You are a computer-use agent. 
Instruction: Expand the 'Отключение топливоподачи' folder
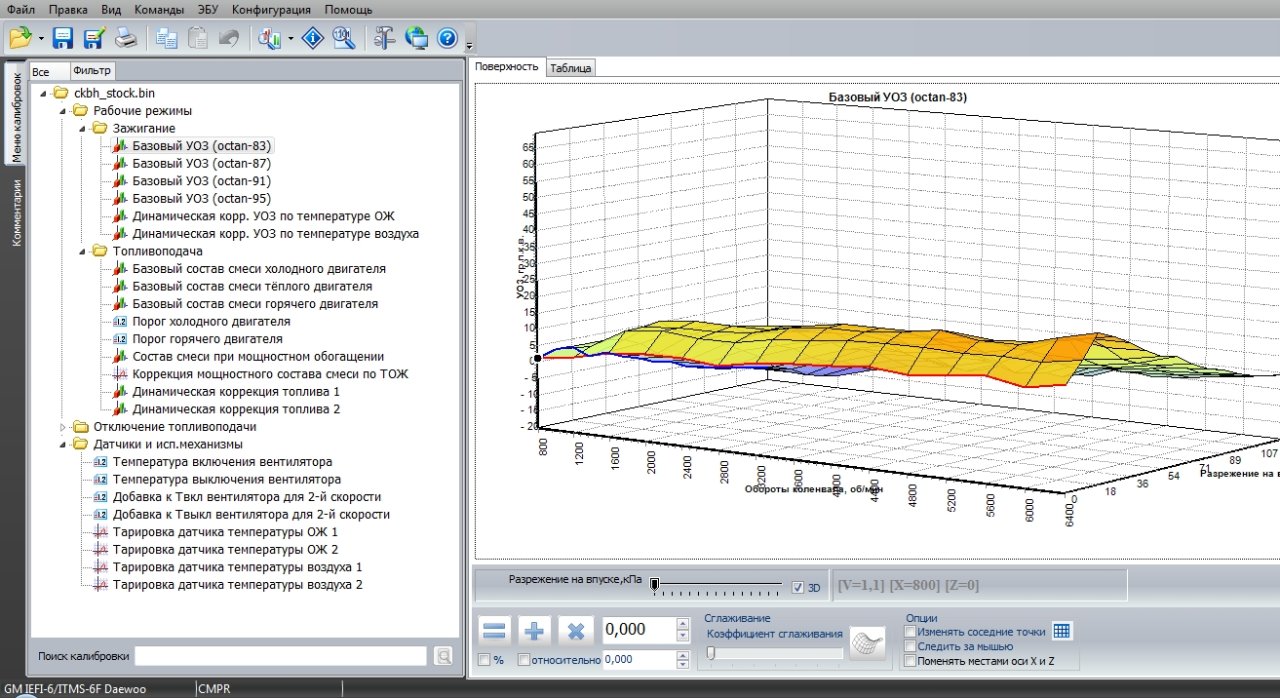pos(61,427)
